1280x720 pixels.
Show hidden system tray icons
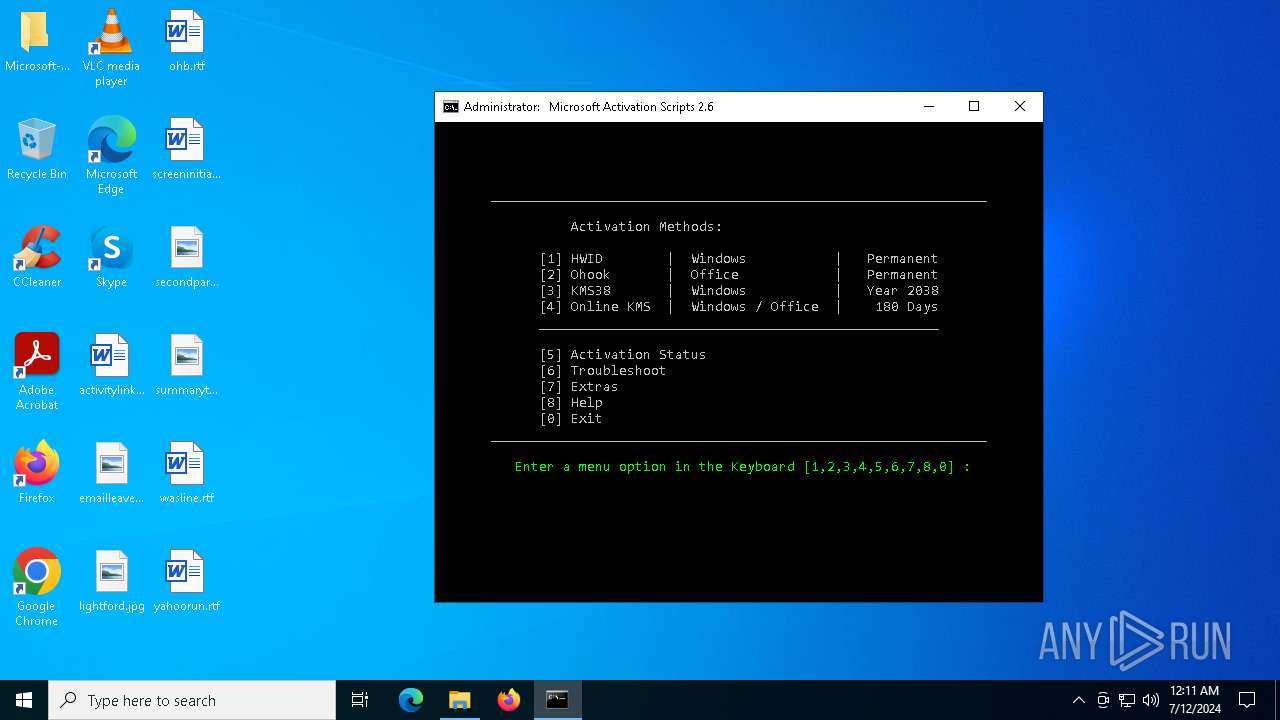[1078, 700]
